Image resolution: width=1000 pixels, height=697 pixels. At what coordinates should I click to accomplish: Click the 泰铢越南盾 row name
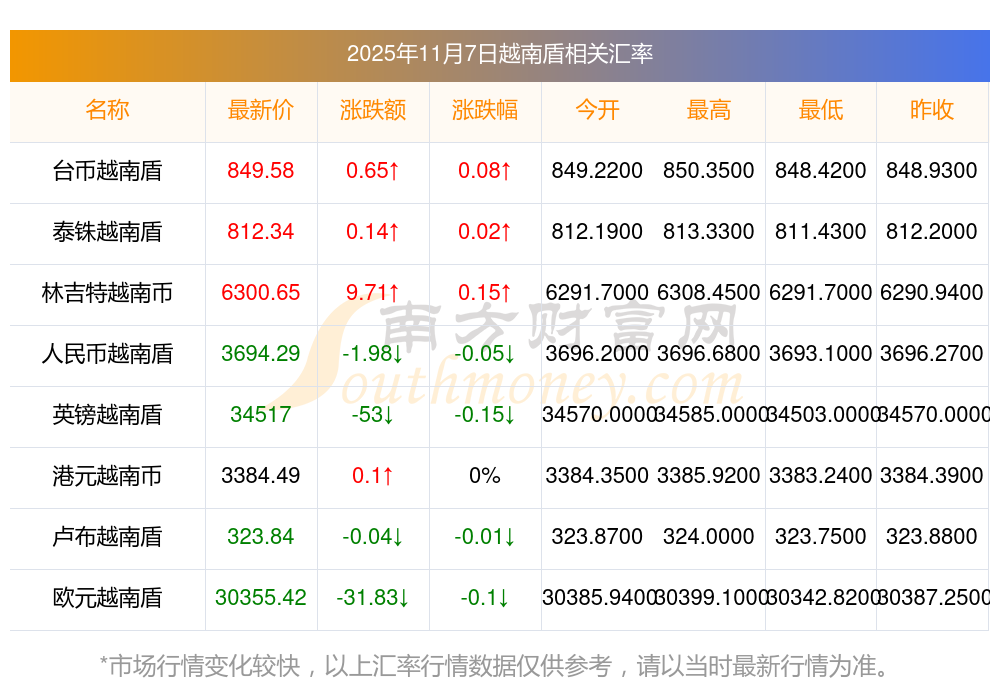click(107, 231)
